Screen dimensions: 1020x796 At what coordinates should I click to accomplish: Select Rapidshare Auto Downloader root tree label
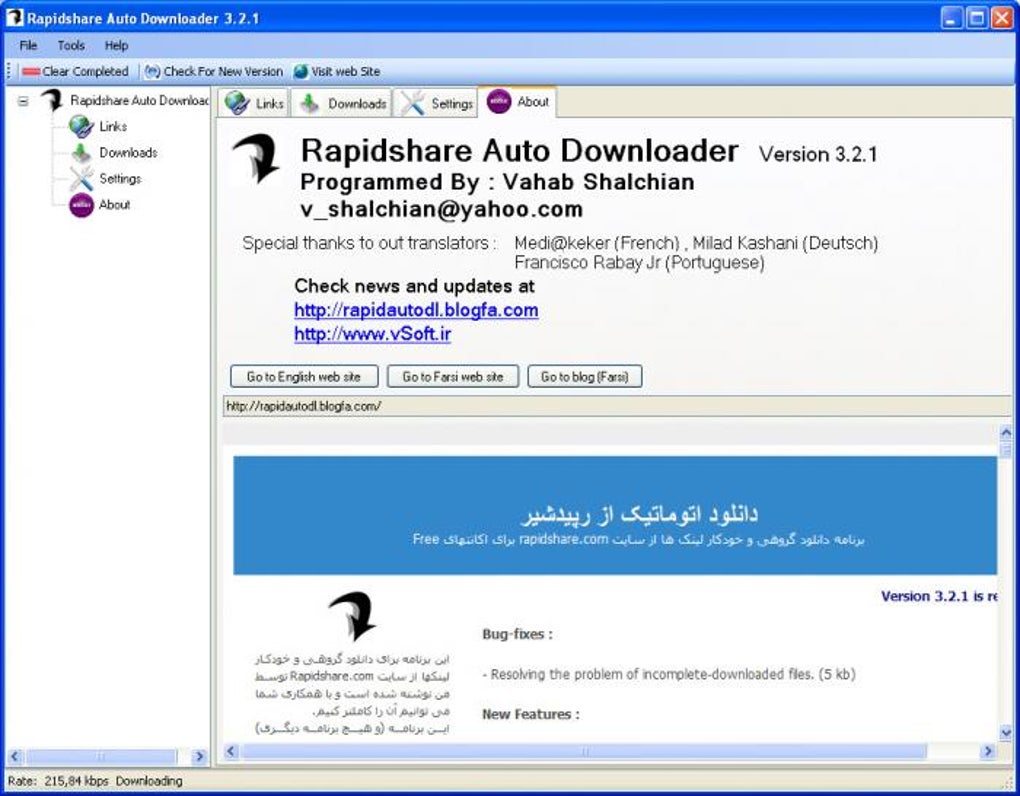point(139,101)
